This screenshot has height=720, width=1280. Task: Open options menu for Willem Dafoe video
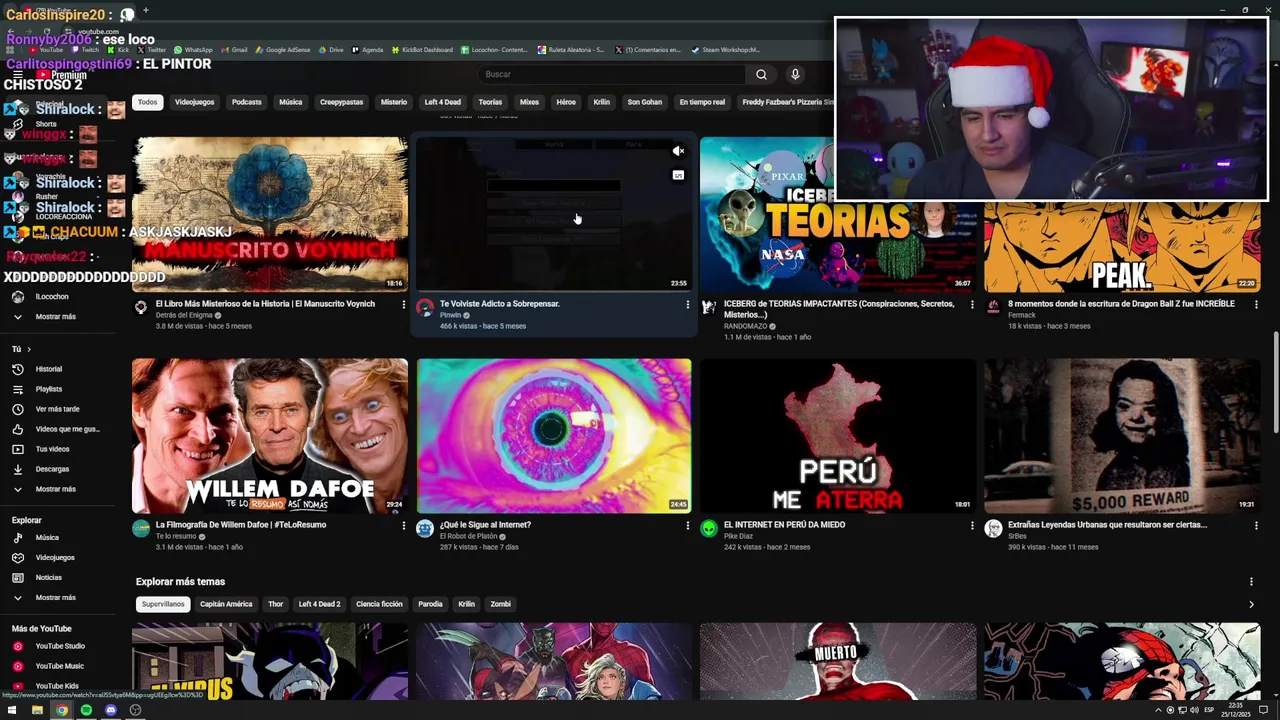[404, 525]
